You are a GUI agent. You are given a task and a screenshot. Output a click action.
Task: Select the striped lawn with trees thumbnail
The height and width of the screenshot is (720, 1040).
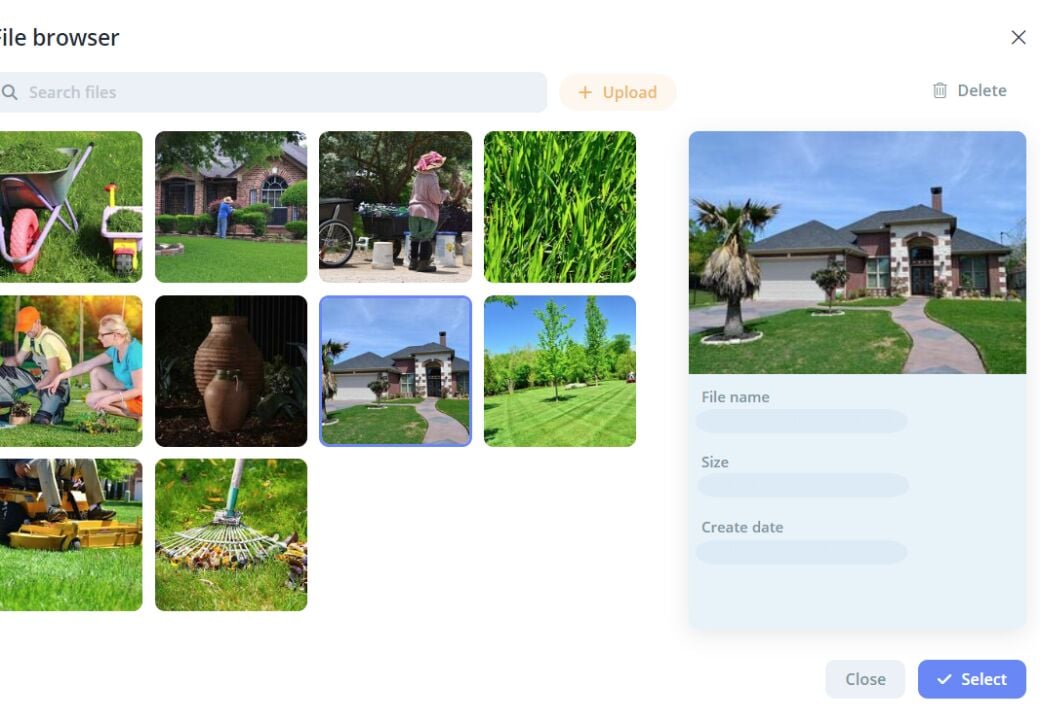click(560, 371)
